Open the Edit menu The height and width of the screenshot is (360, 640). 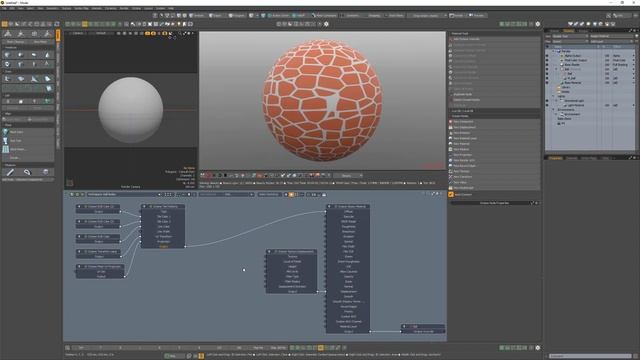tap(12, 8)
